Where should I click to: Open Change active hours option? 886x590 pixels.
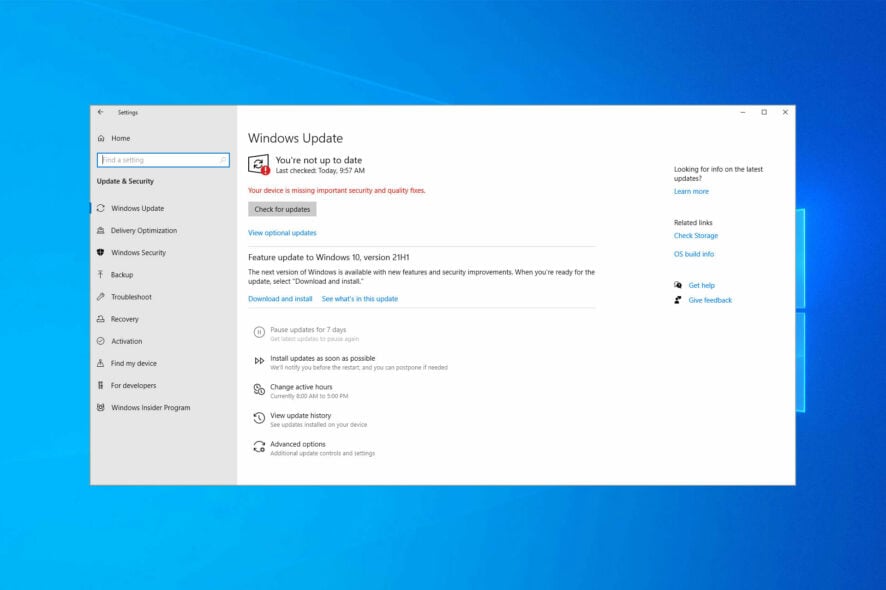coord(302,391)
